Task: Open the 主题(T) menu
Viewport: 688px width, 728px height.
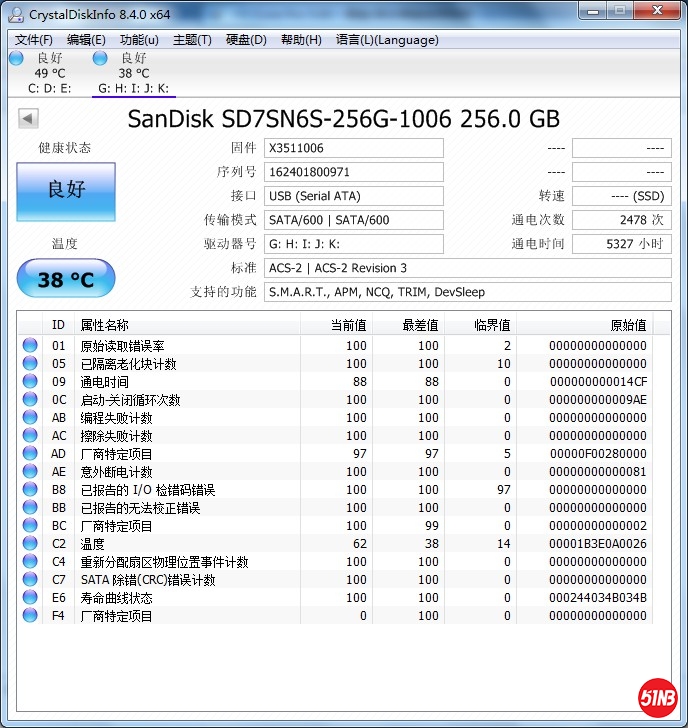Action: tap(192, 40)
